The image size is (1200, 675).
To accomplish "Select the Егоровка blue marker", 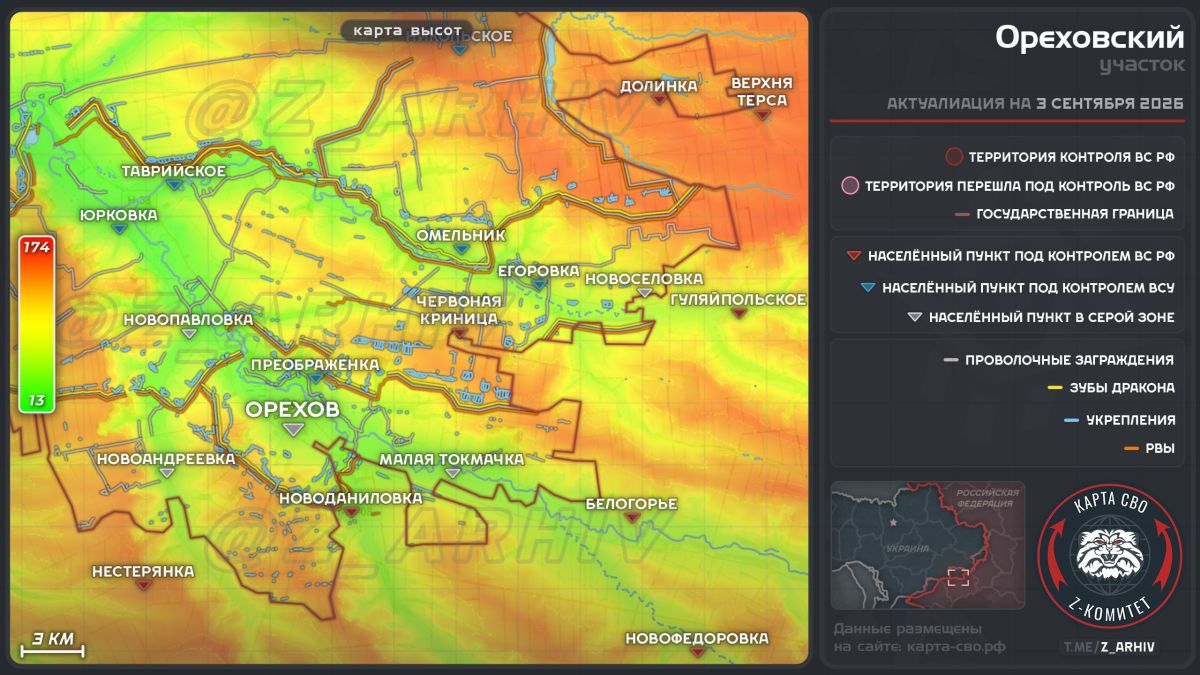I will (x=539, y=285).
